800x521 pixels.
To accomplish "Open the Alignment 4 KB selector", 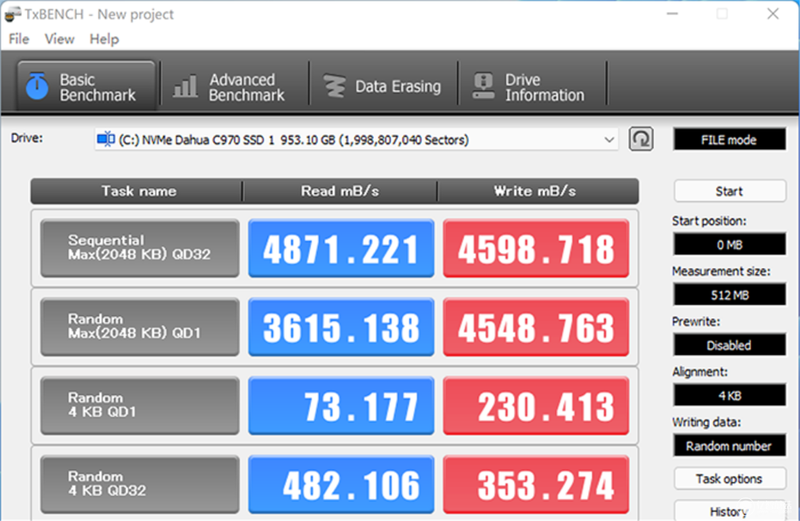I will 729,395.
